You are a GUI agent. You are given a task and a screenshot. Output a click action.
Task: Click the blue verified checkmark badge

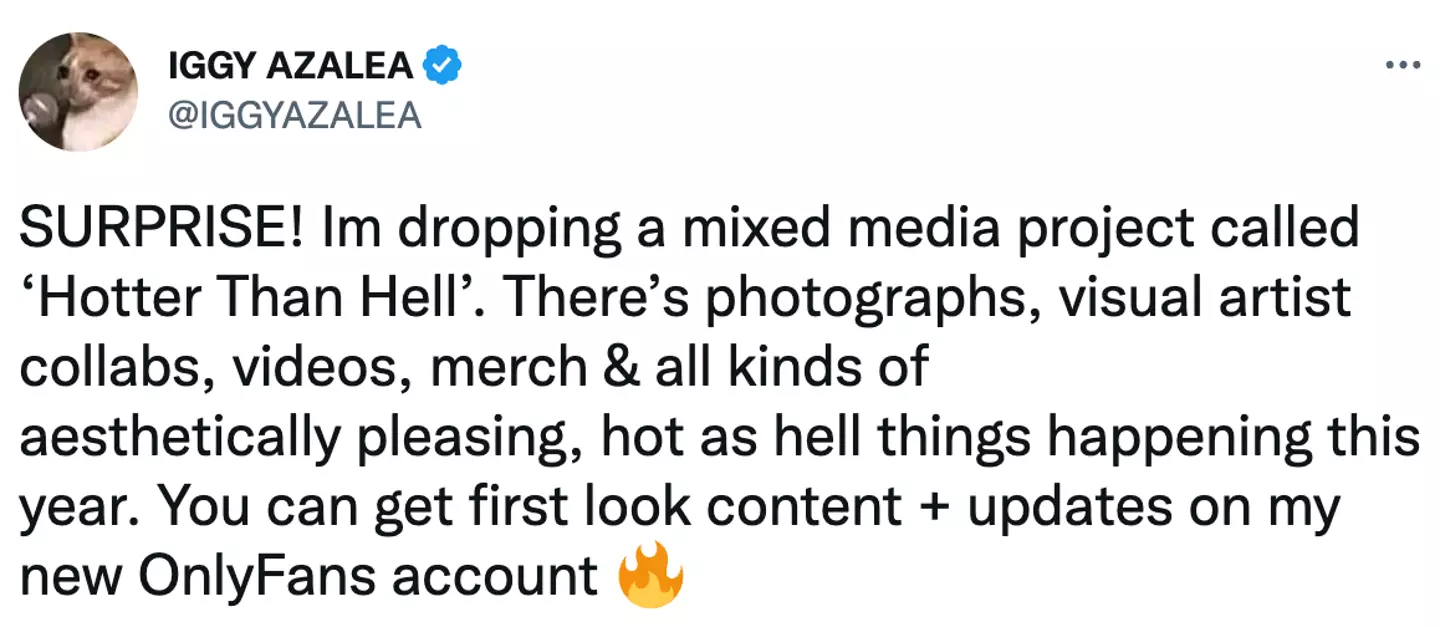click(x=441, y=66)
